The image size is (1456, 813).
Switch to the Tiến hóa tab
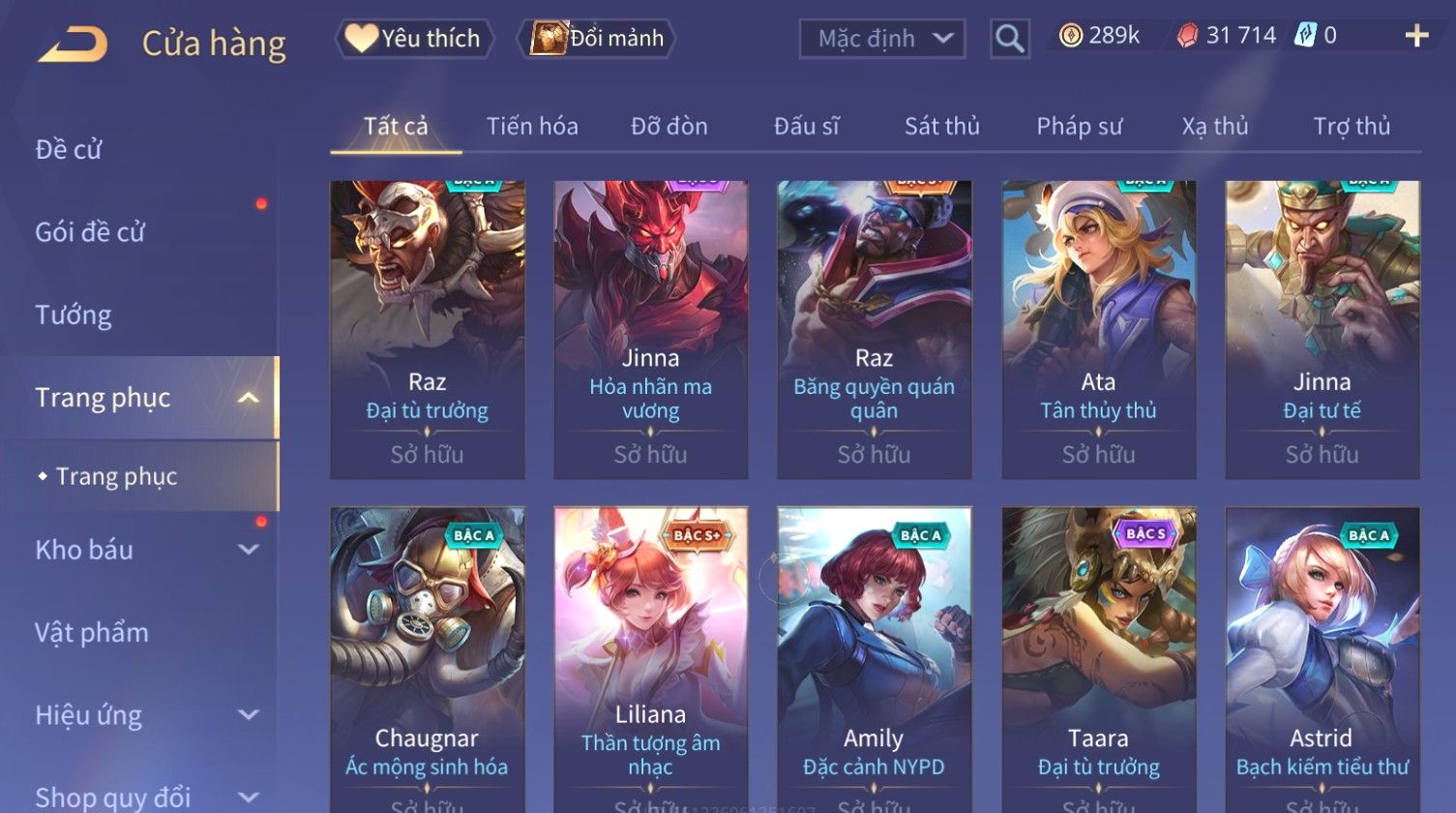(x=532, y=127)
